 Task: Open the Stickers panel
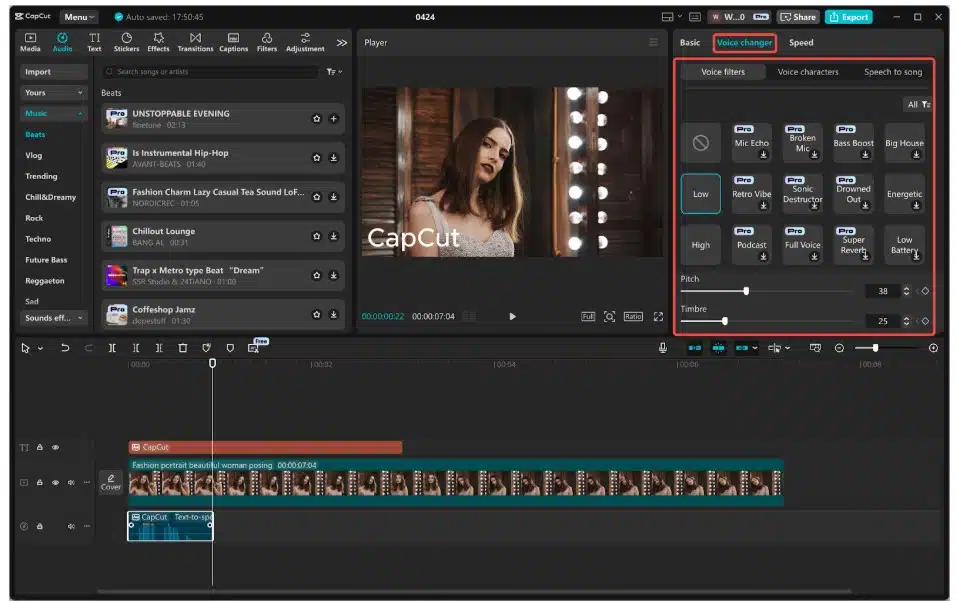tap(126, 42)
